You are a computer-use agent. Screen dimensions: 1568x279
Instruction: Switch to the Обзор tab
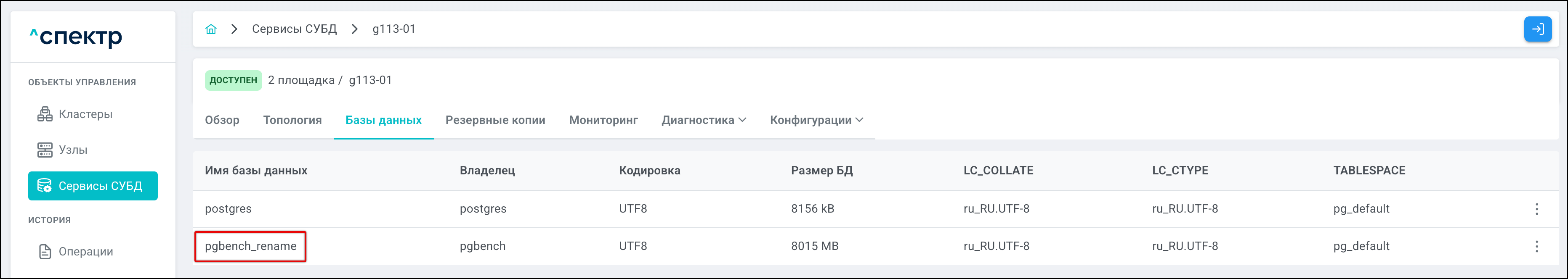222,120
